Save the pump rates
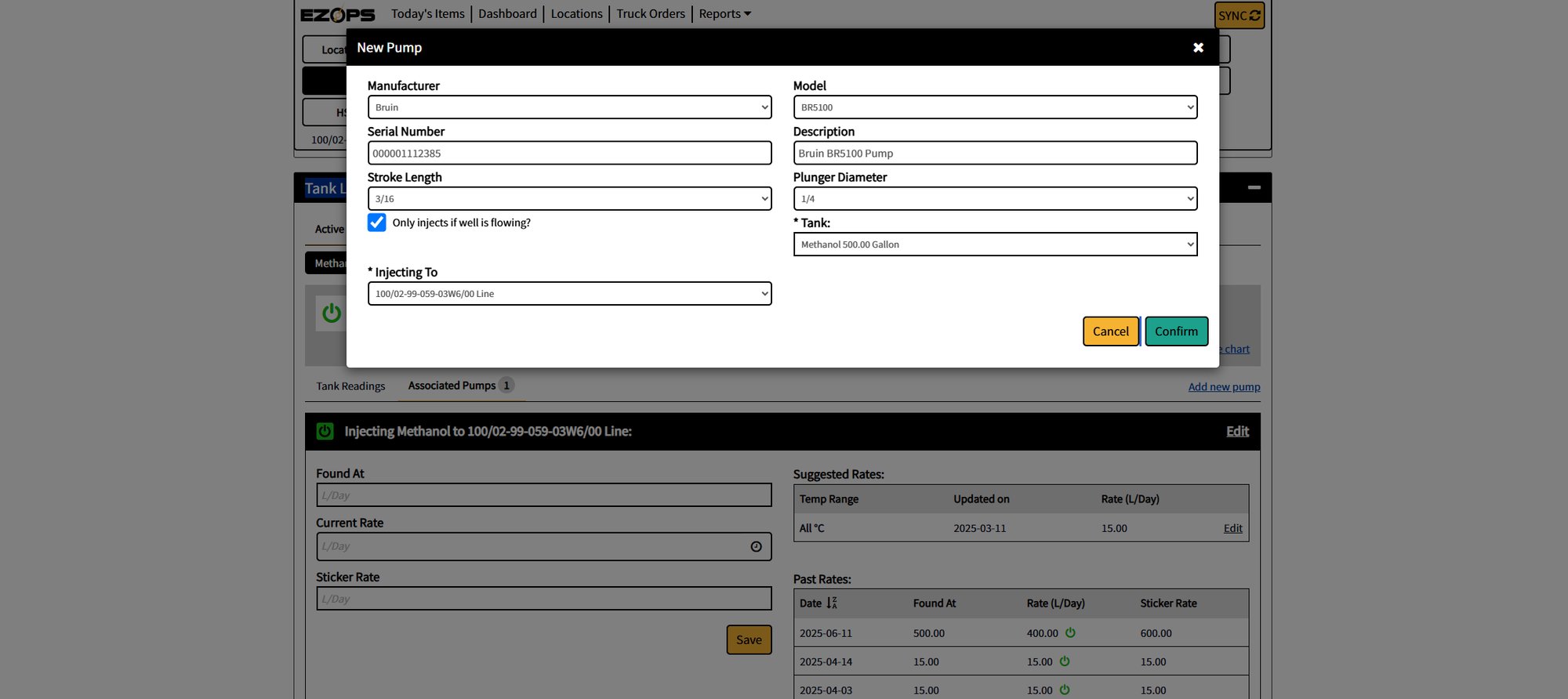Viewport: 1568px width, 699px height. [749, 639]
